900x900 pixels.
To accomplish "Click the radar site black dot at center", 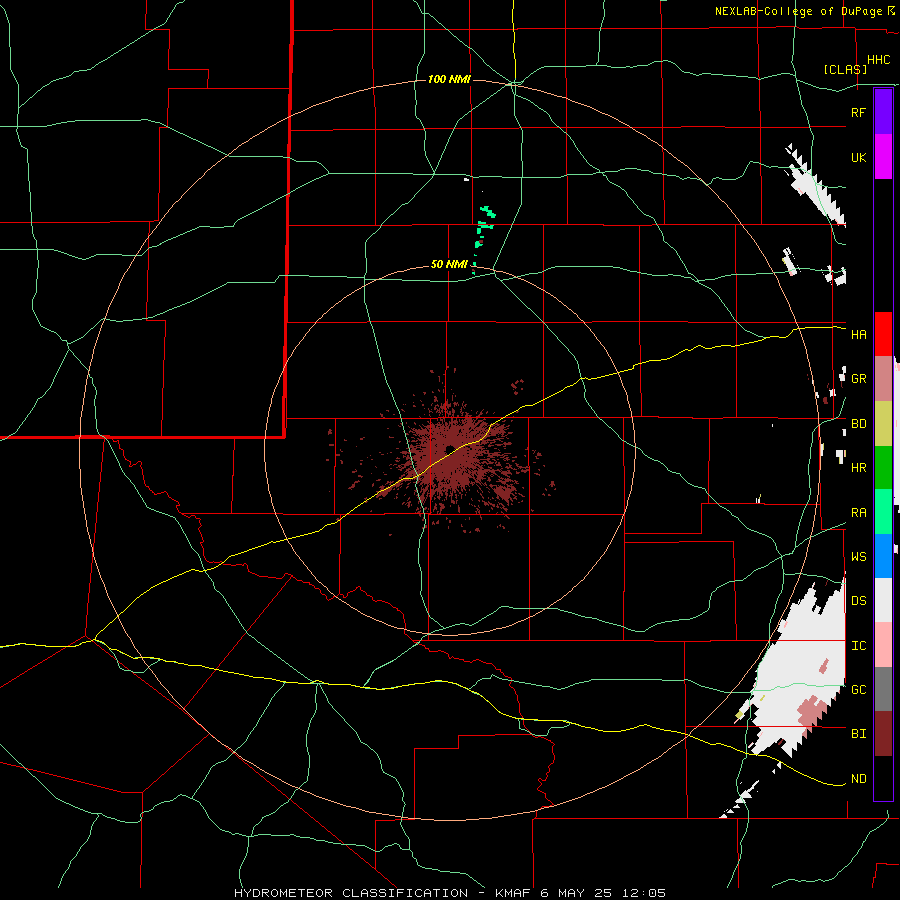I will 450,448.
